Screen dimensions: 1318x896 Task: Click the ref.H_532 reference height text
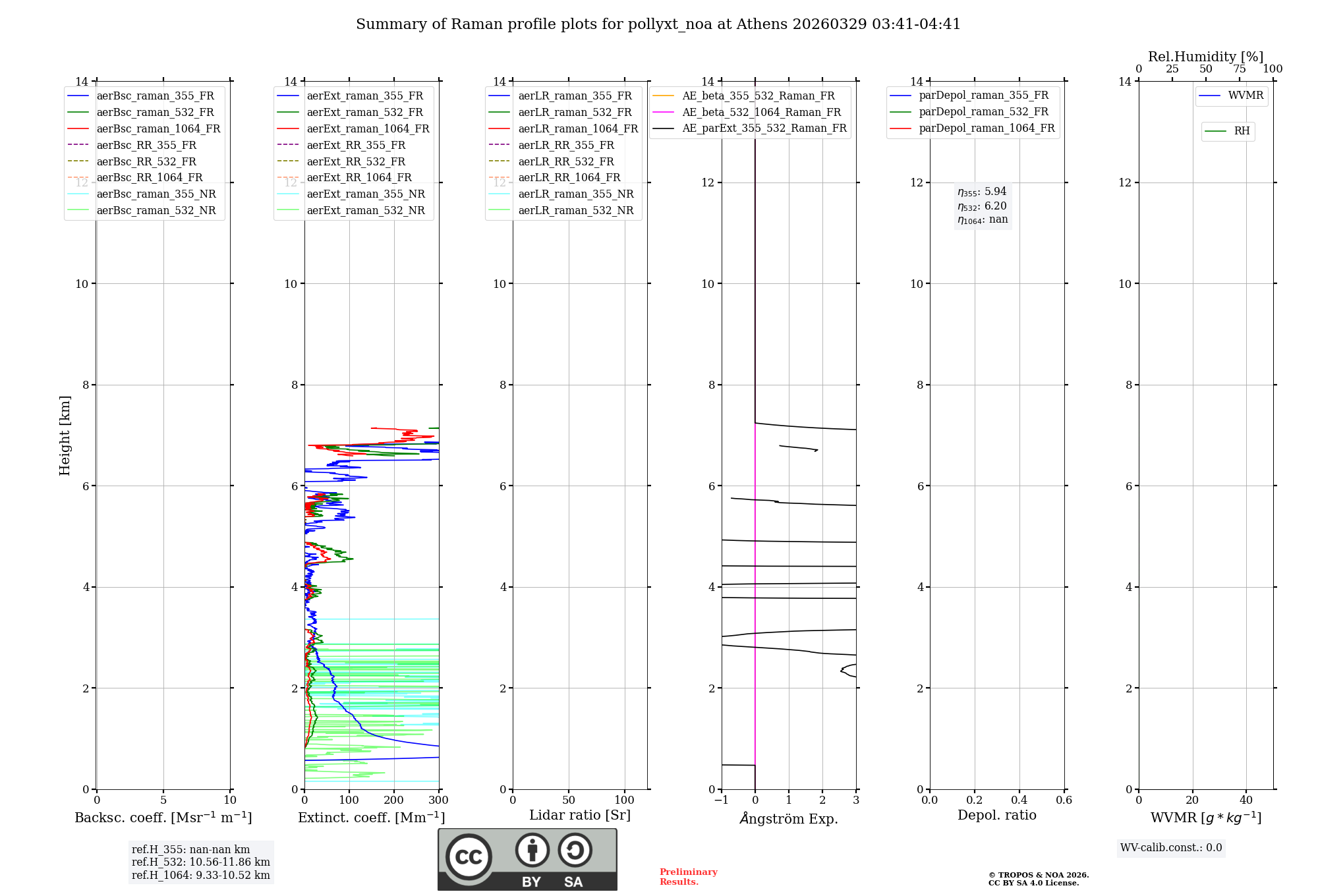coord(200,862)
